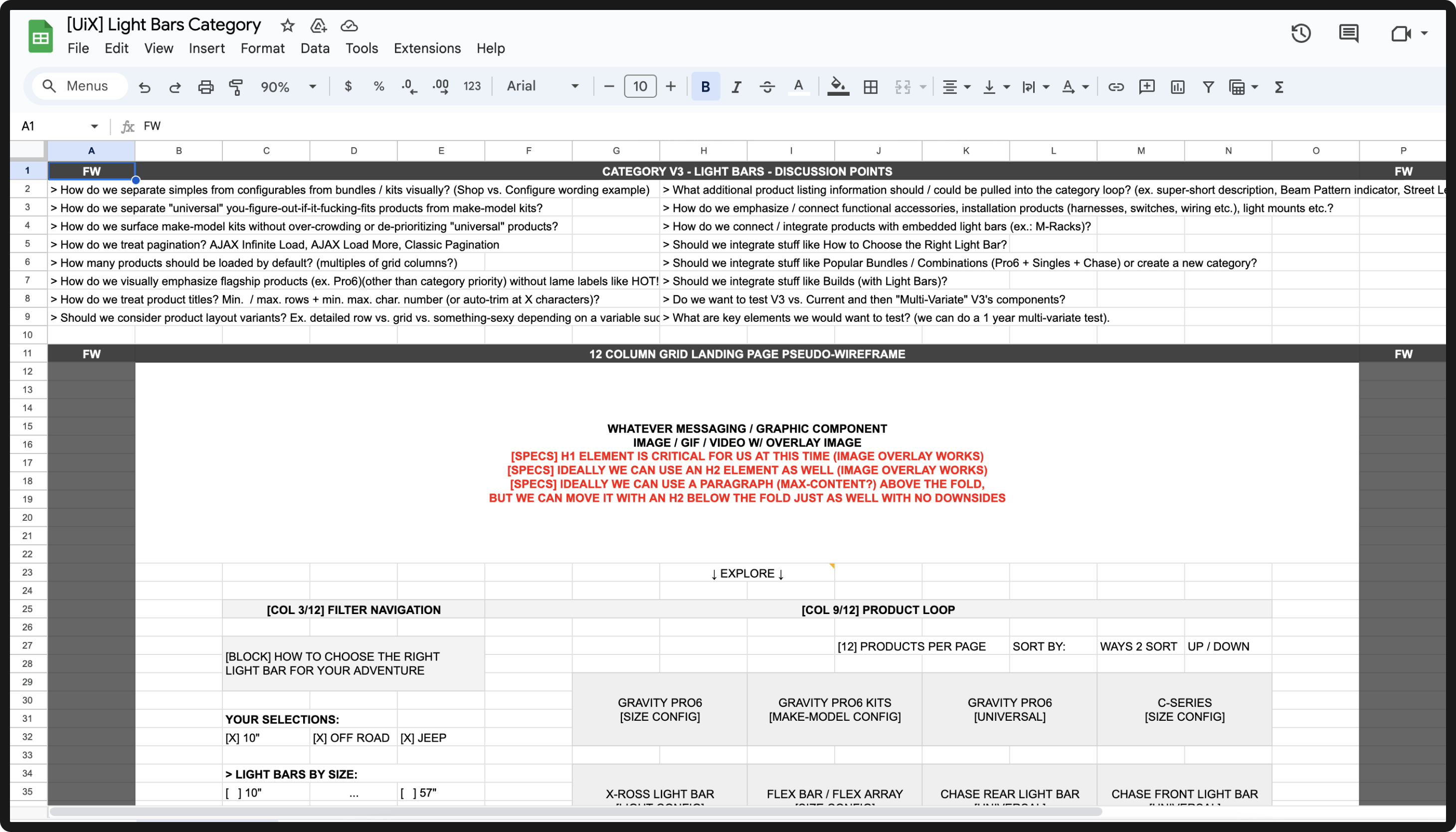This screenshot has height=832, width=1456.
Task: Format as currency
Action: click(348, 86)
